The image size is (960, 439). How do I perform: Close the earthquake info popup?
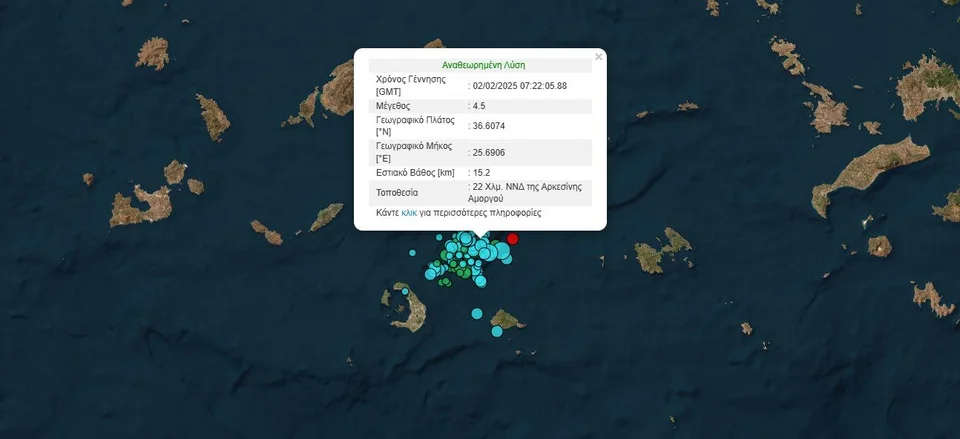click(x=598, y=57)
